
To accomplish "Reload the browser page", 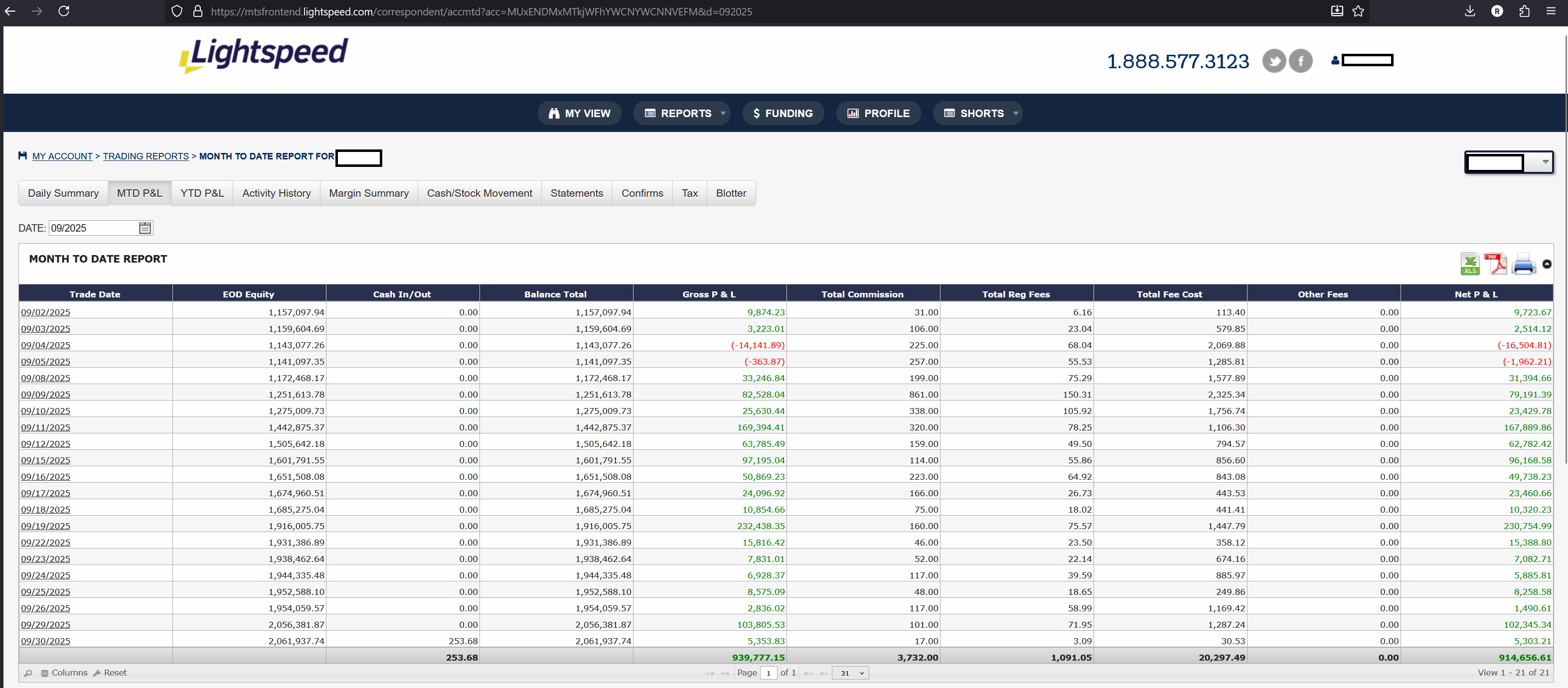I will coord(63,11).
